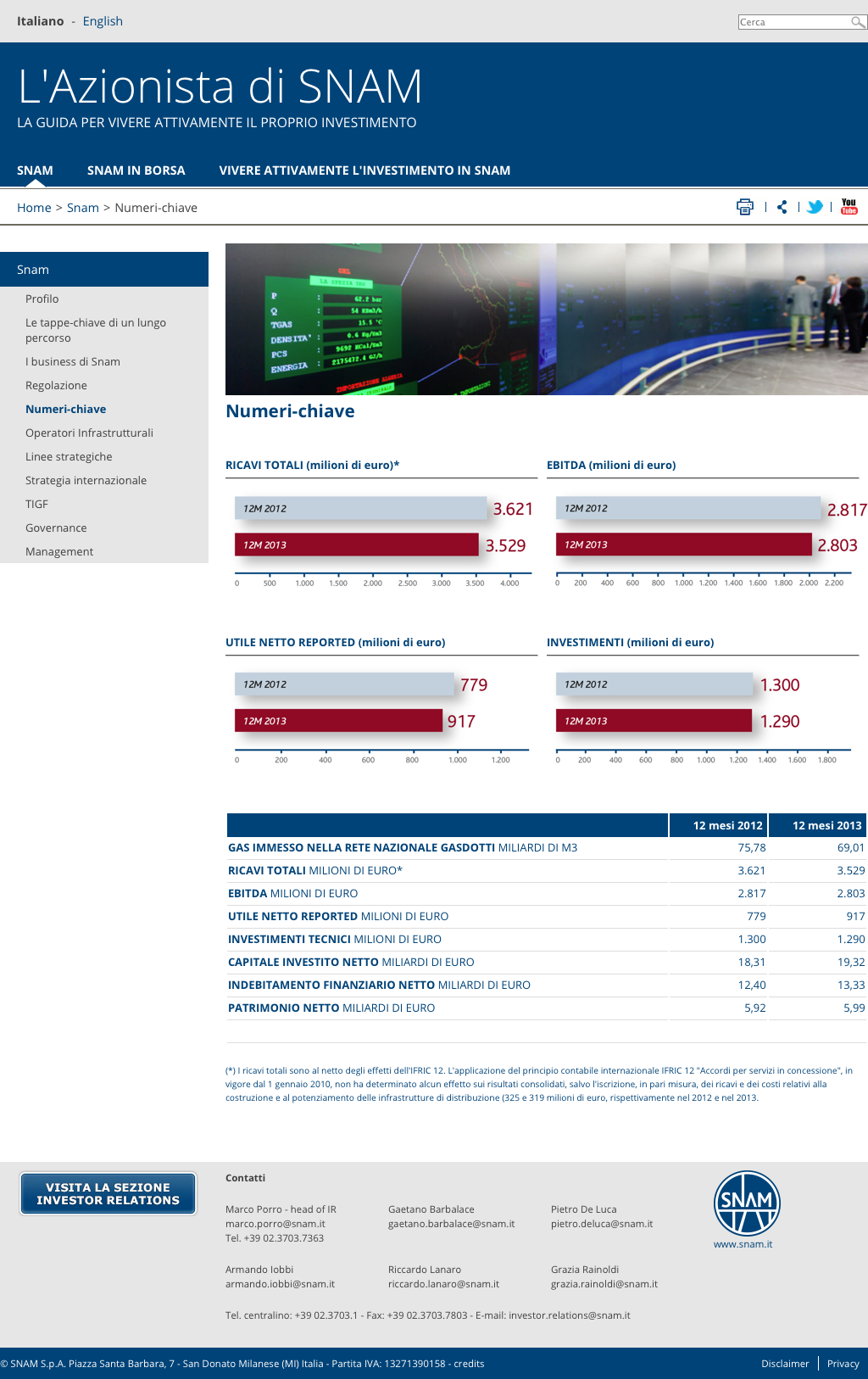Open the Privacy footer link
This screenshot has height=1379, width=868.
pos(843,1364)
